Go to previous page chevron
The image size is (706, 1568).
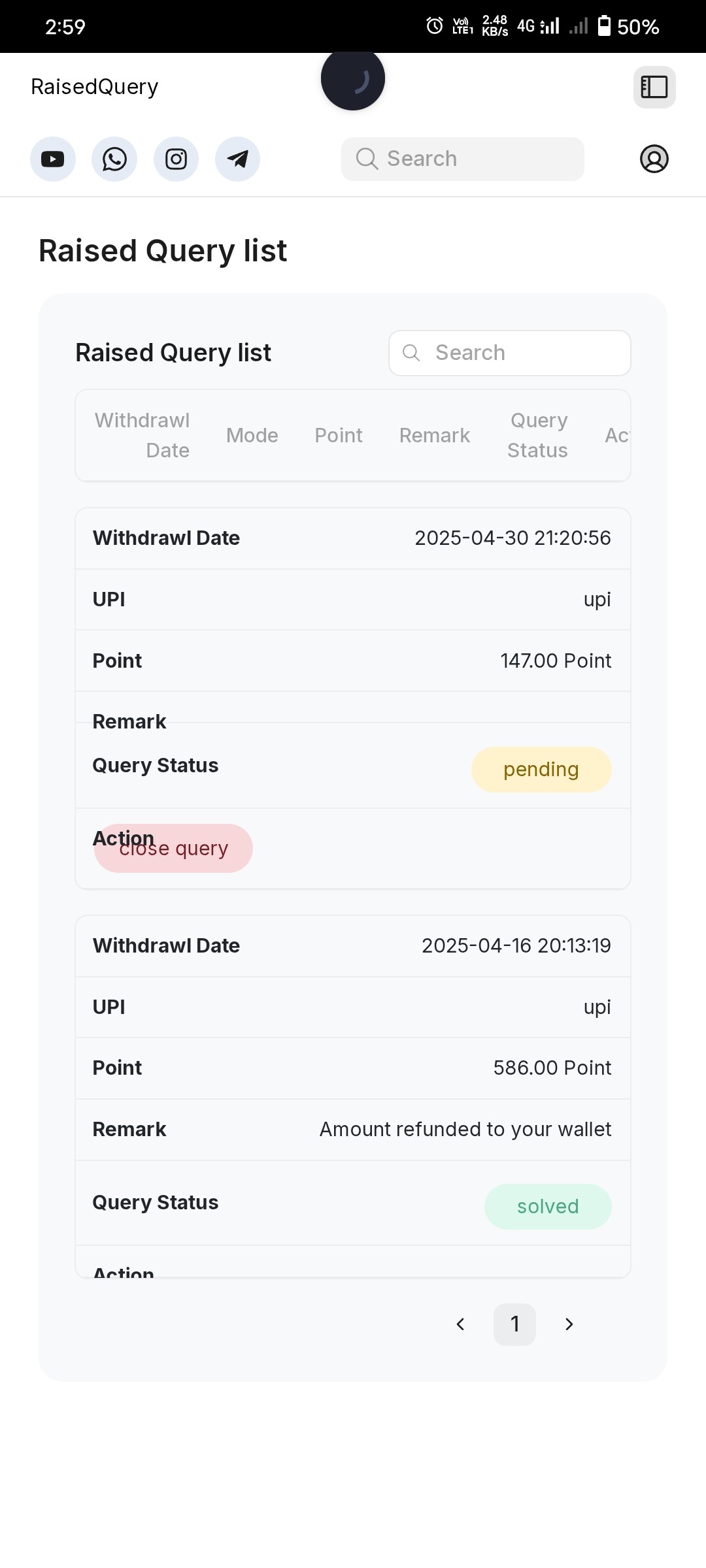tap(460, 1324)
